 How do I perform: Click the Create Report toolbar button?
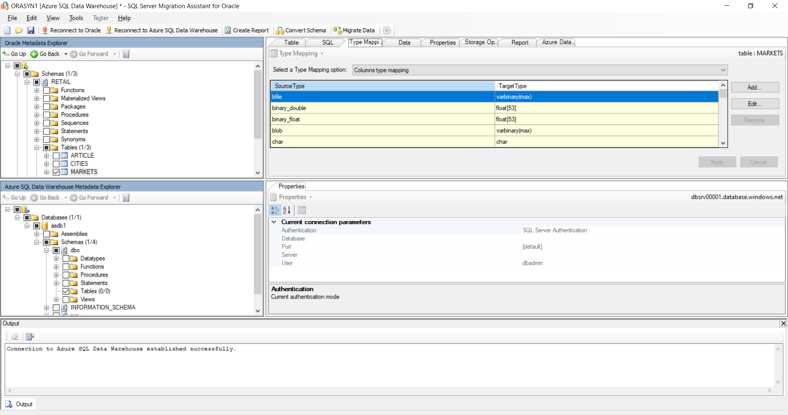(x=247, y=31)
